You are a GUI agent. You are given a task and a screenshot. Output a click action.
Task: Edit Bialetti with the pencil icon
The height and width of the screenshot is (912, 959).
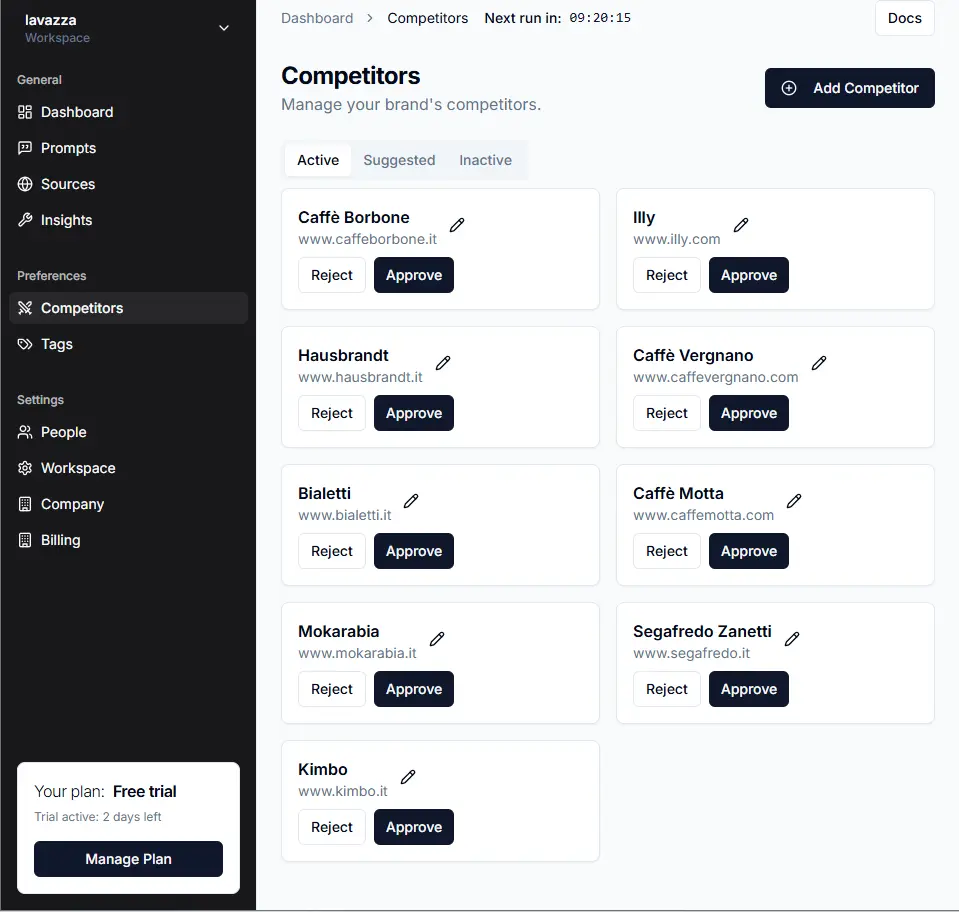[x=411, y=501]
